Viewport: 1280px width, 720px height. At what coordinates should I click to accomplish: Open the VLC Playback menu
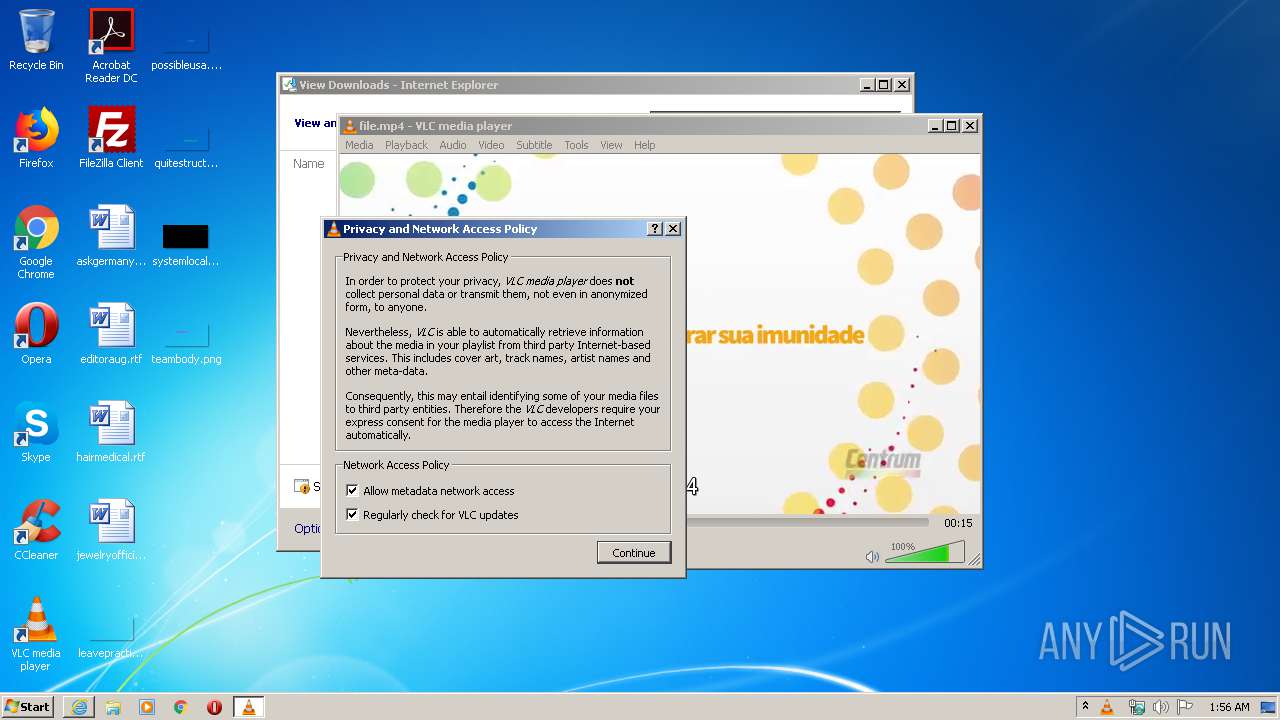pos(406,145)
